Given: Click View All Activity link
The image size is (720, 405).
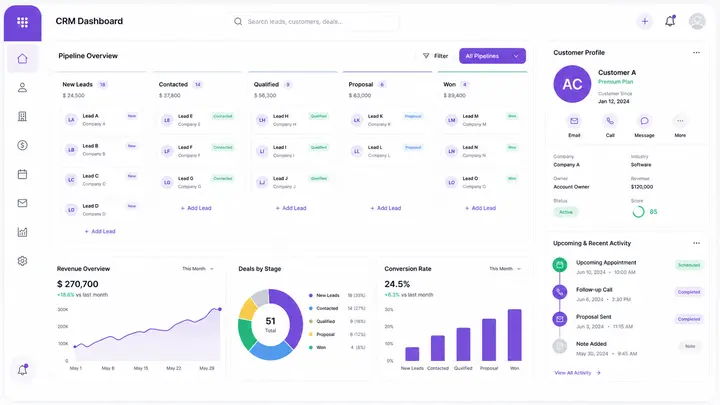Looking at the screenshot, I should pos(577,373).
